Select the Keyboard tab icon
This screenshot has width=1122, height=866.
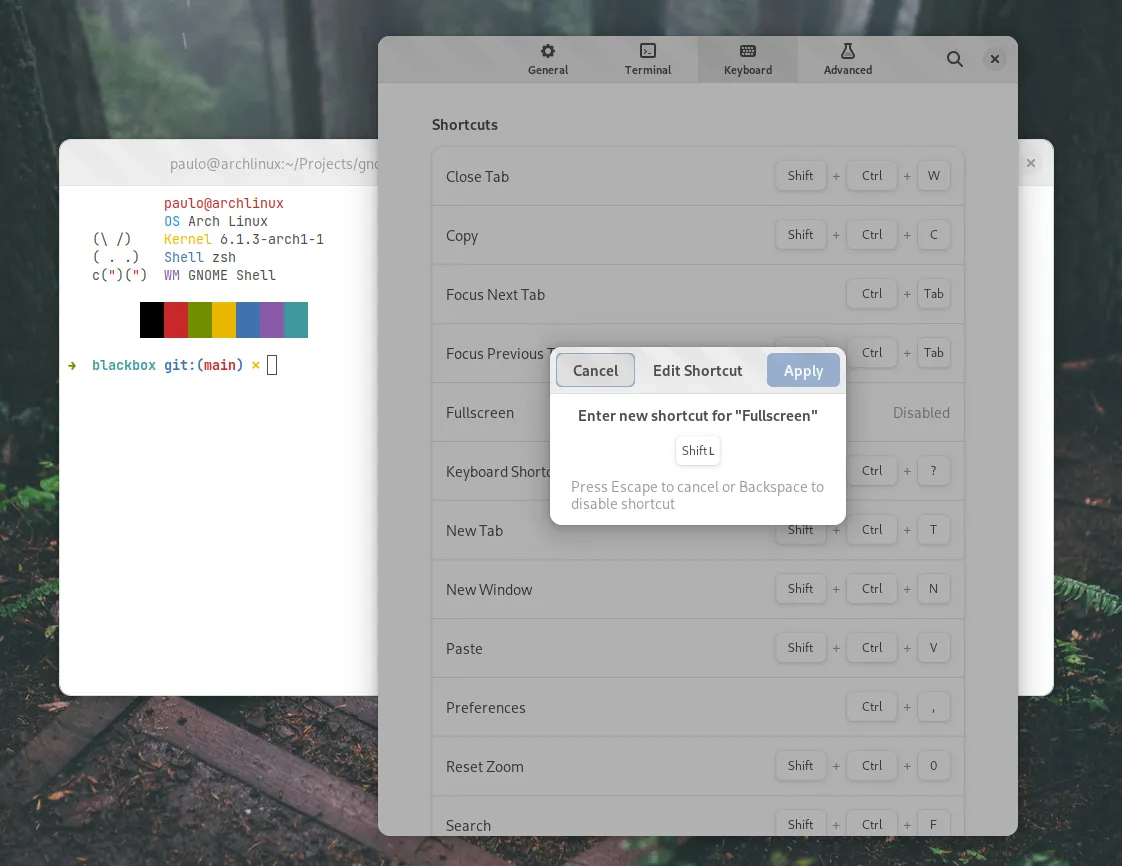(x=748, y=52)
